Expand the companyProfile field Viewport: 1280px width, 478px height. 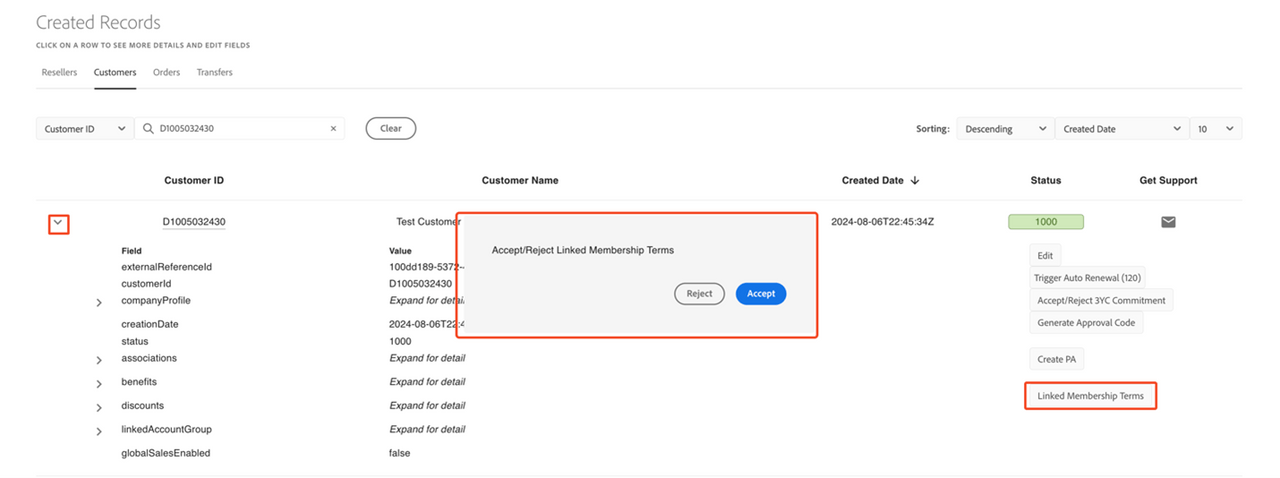99,302
